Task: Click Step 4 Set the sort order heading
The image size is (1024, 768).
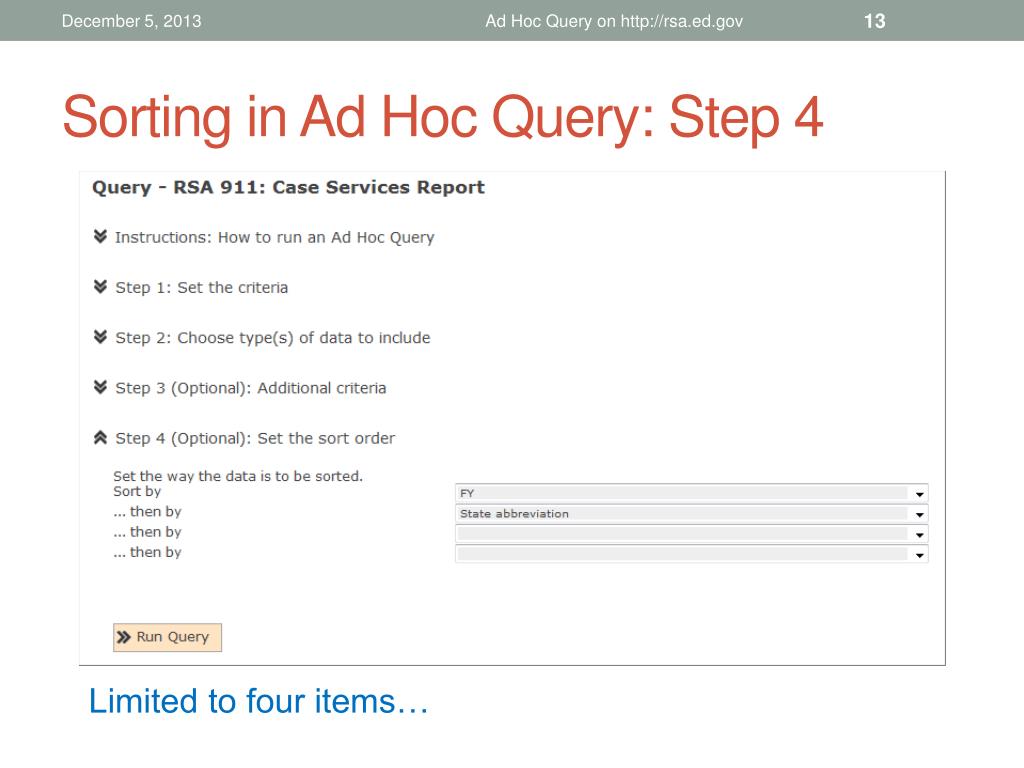Action: point(255,438)
